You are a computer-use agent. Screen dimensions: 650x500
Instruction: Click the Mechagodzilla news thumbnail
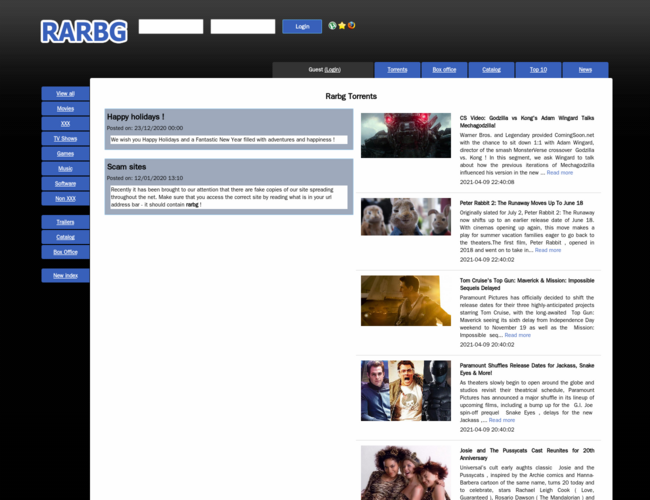(406, 136)
